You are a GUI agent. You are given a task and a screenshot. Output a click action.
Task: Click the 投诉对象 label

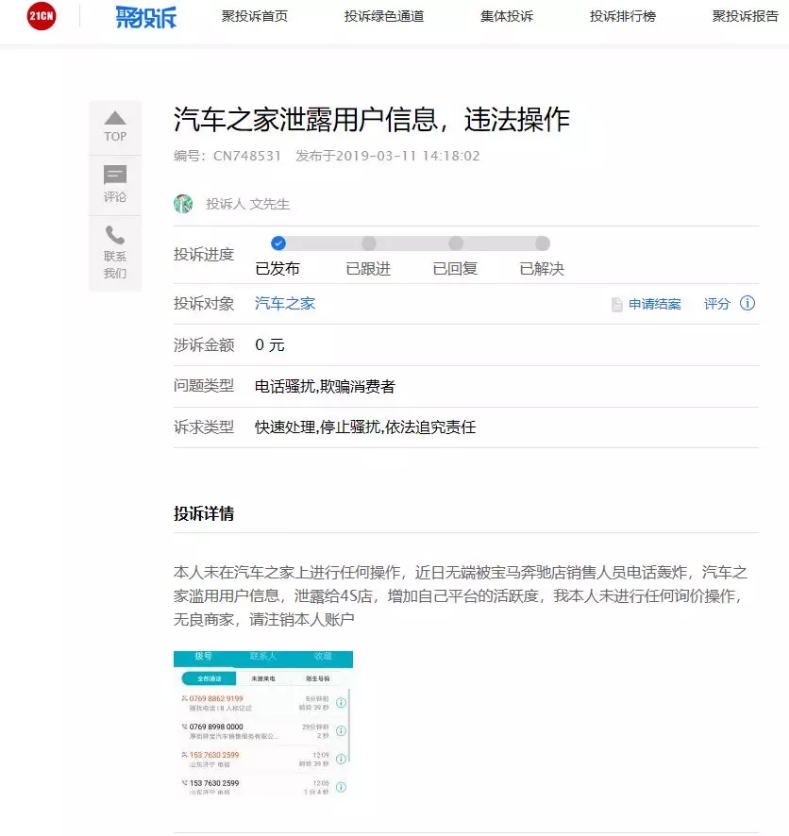(x=204, y=303)
